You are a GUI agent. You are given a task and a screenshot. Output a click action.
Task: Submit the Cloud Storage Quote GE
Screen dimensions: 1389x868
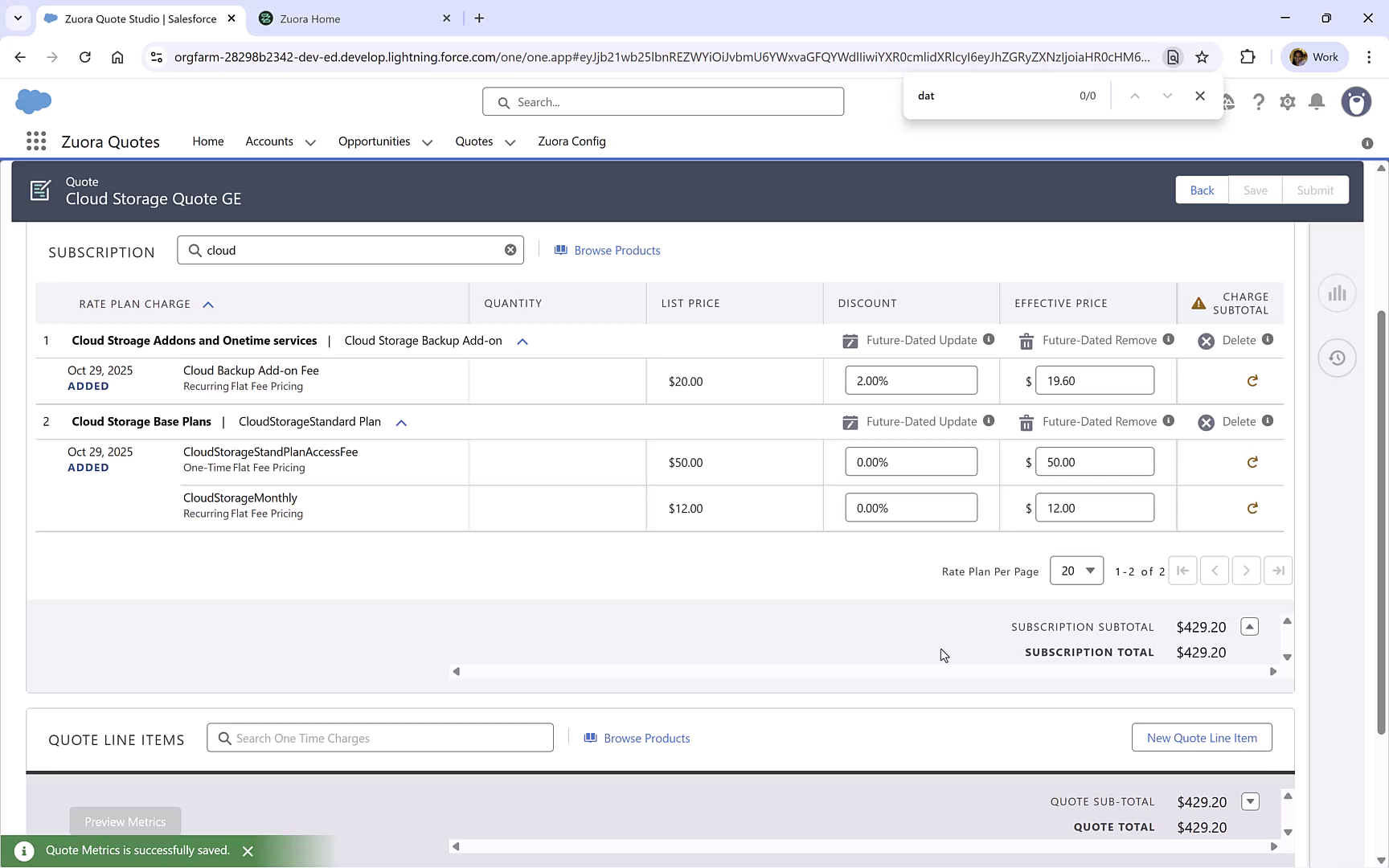[1315, 190]
